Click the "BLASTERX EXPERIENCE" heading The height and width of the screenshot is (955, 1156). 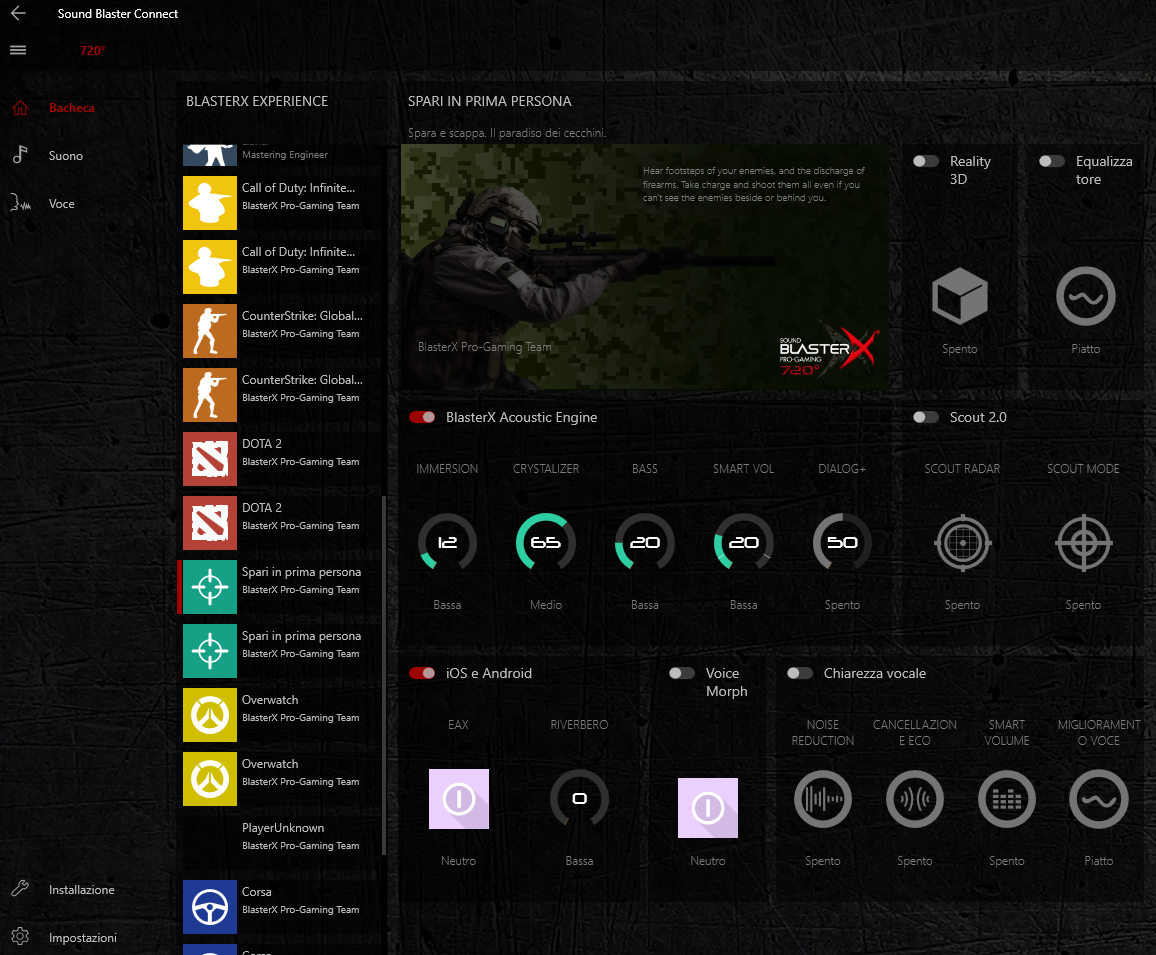pos(257,102)
